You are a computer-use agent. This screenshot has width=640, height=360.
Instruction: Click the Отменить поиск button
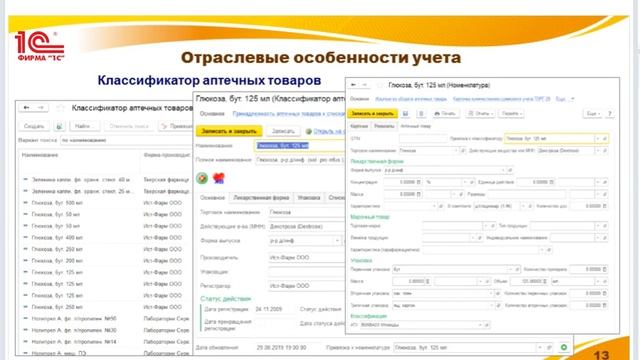click(x=129, y=126)
